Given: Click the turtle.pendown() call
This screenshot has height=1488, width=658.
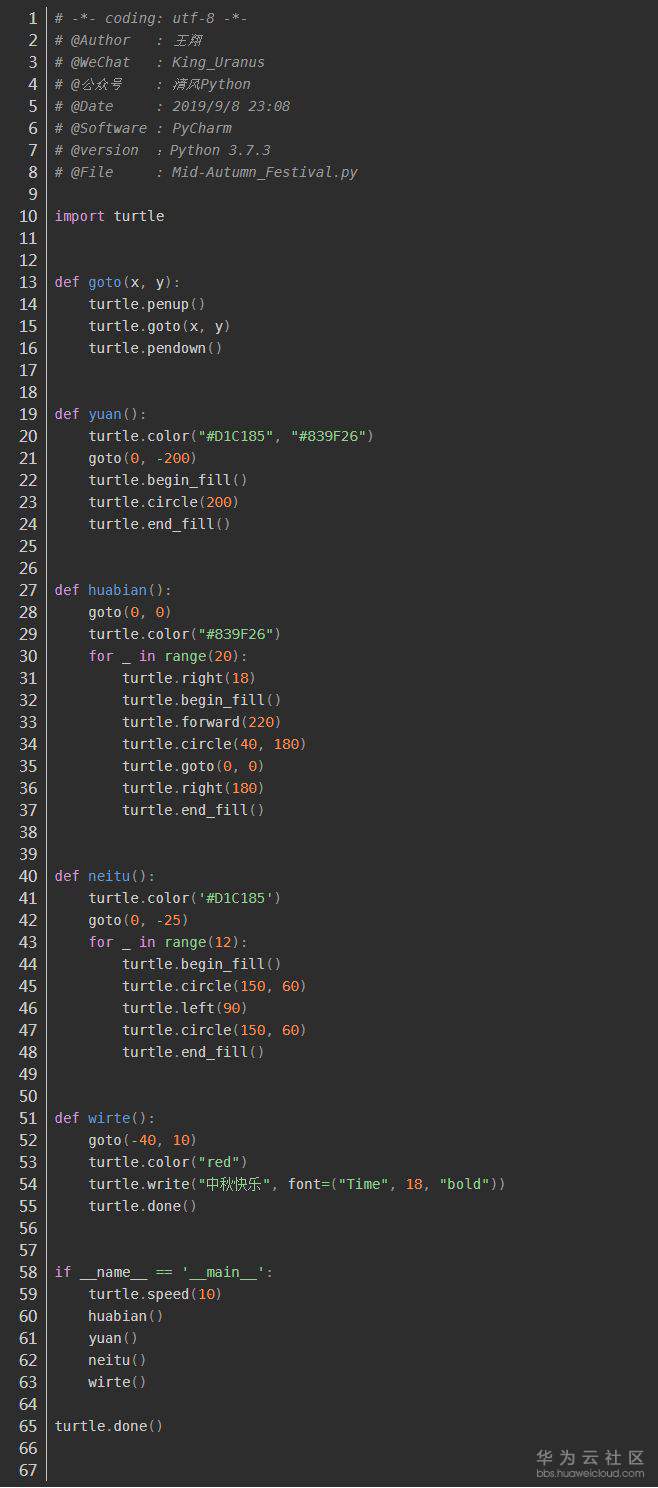Looking at the screenshot, I should click(x=155, y=348).
